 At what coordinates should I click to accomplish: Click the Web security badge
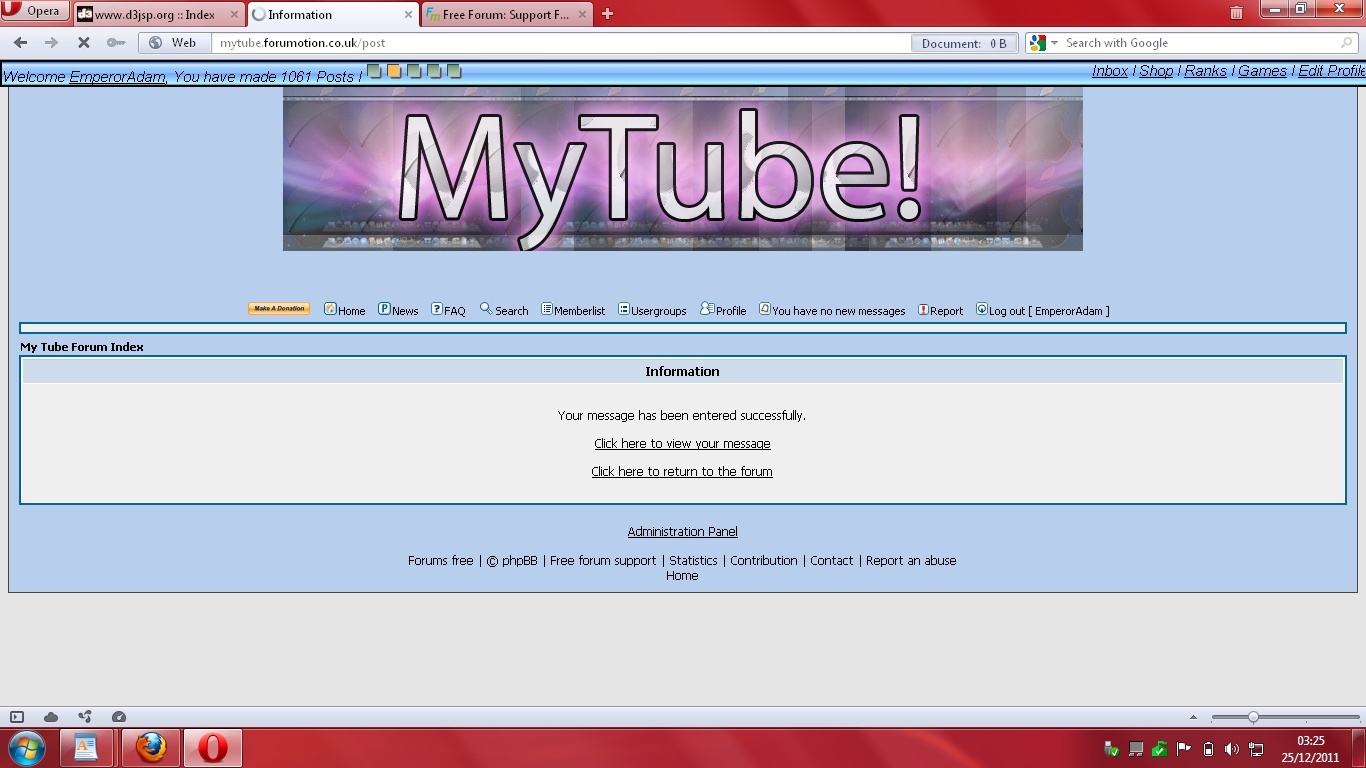[x=174, y=43]
